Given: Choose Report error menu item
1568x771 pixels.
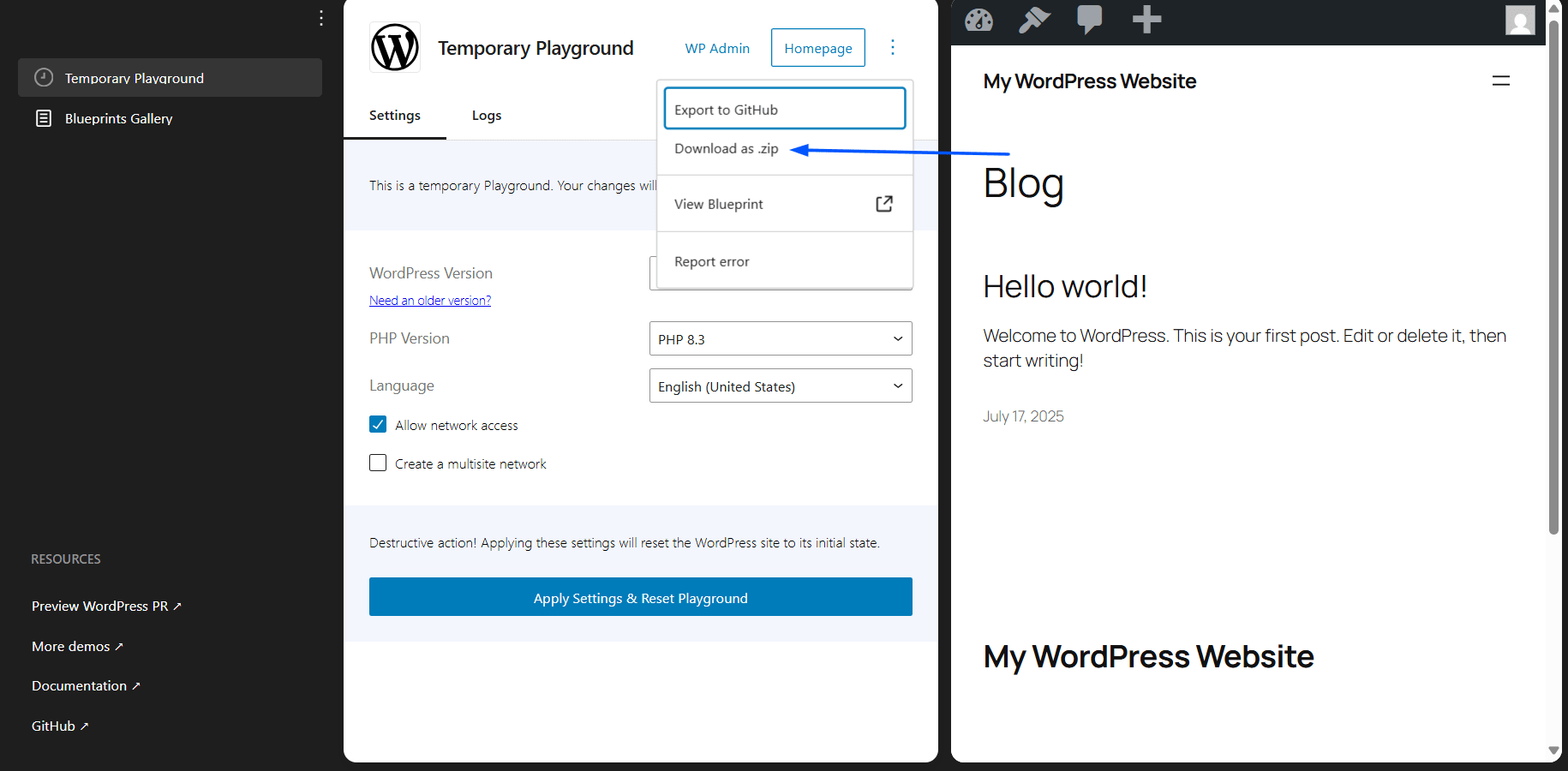Looking at the screenshot, I should [x=785, y=261].
